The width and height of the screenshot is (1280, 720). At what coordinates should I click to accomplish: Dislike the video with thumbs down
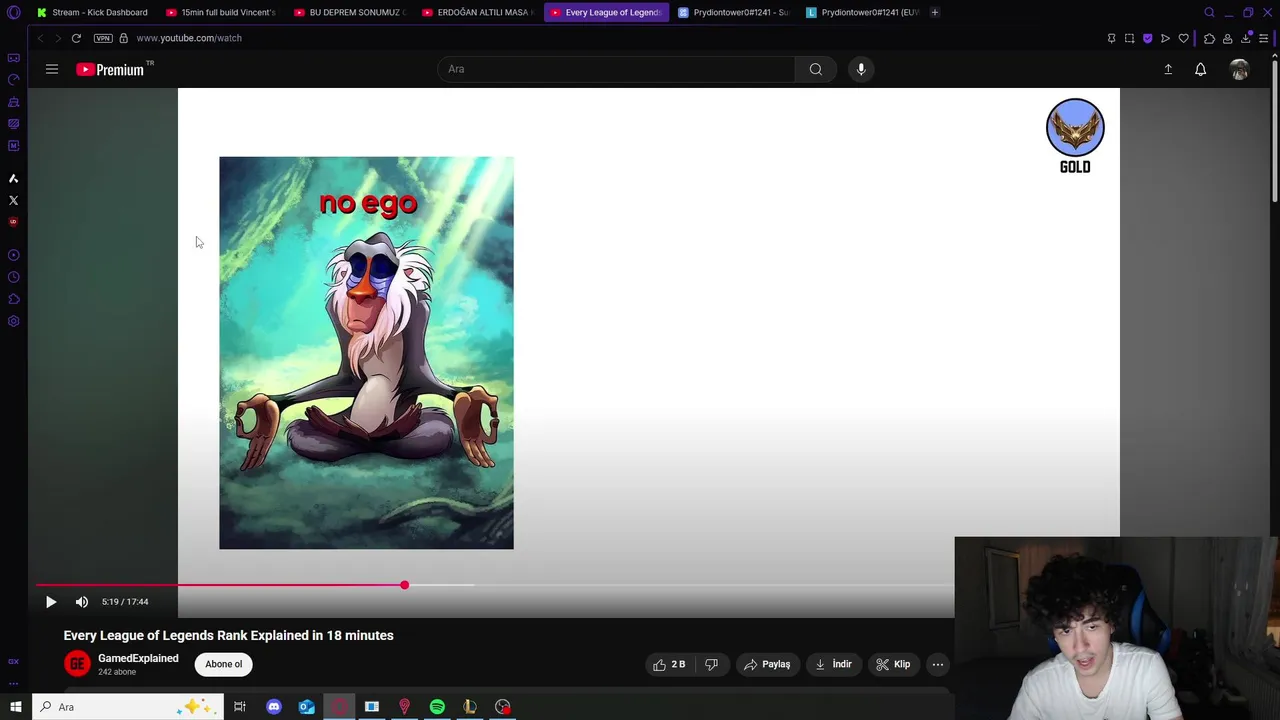pos(711,664)
